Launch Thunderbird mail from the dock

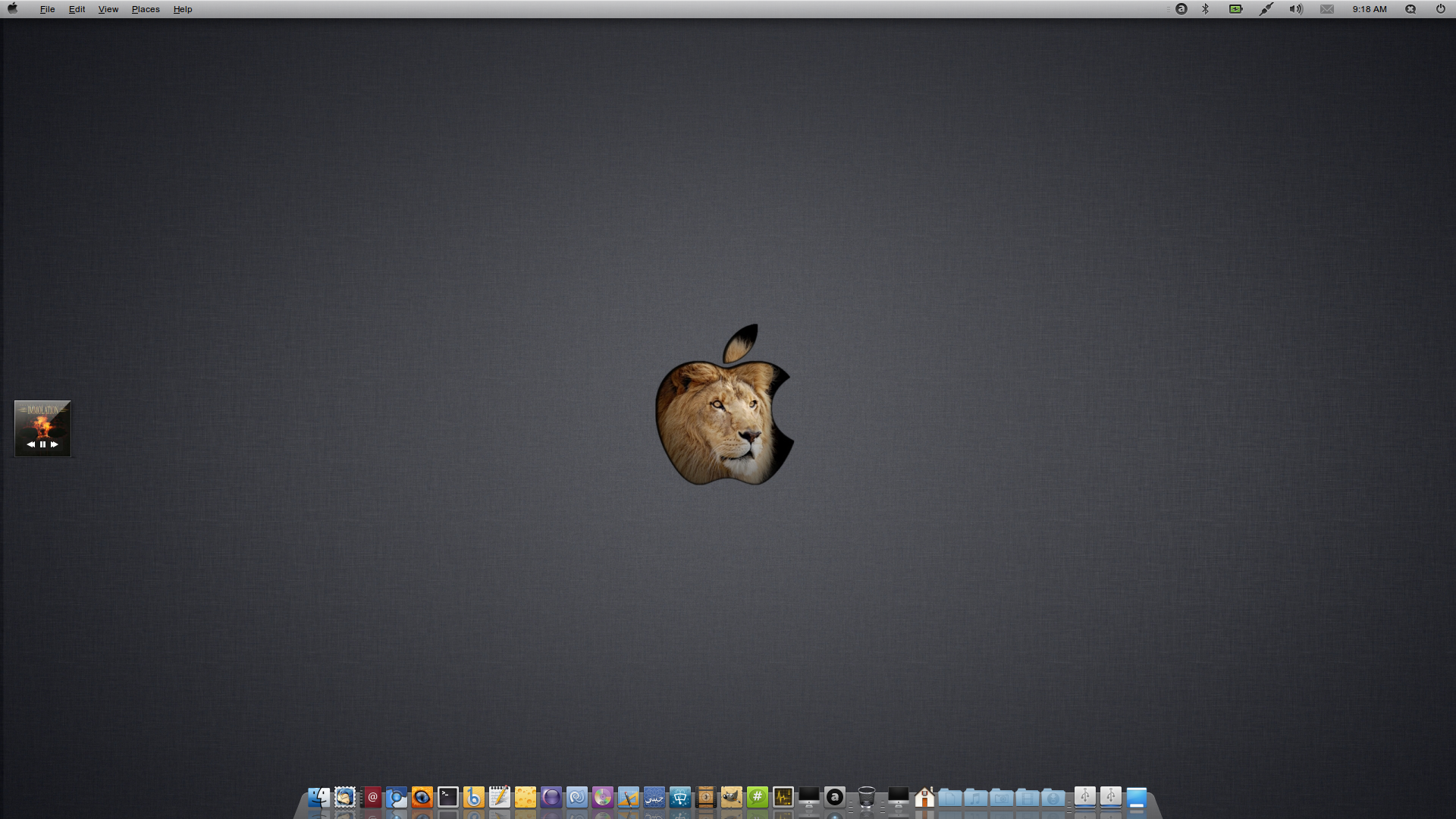[x=345, y=798]
